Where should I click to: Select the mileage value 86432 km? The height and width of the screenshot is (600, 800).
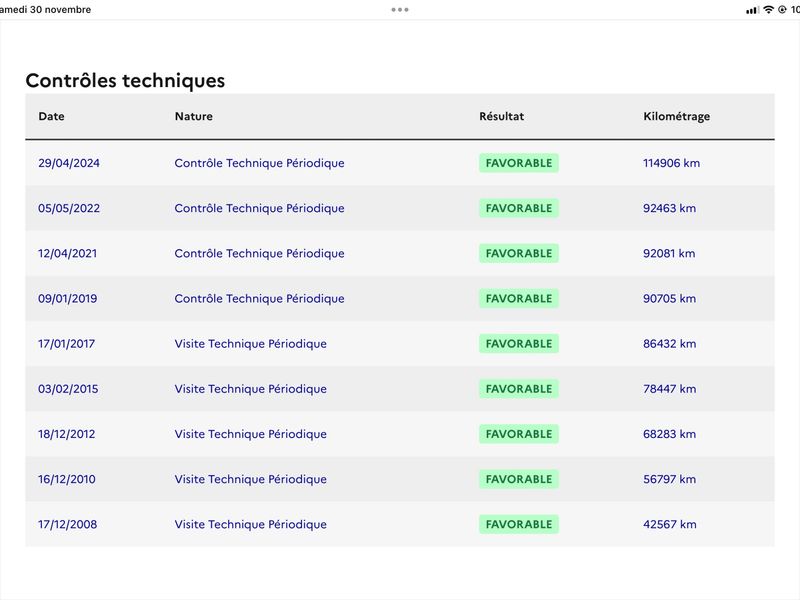pyautogui.click(x=669, y=344)
